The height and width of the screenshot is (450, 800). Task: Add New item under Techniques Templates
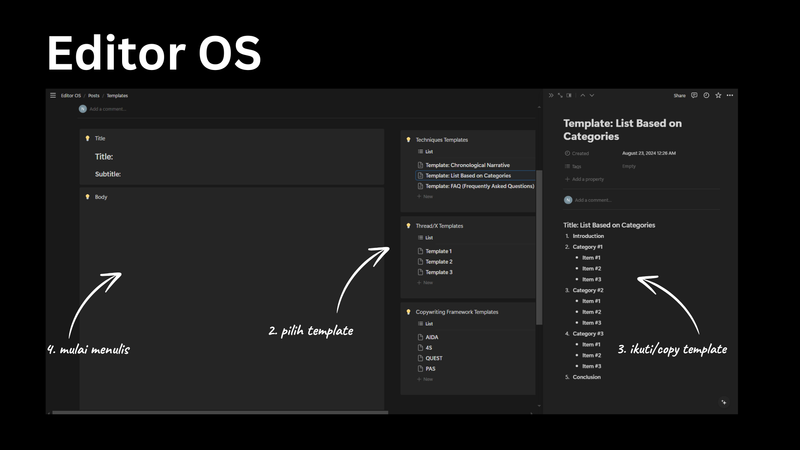(x=425, y=196)
